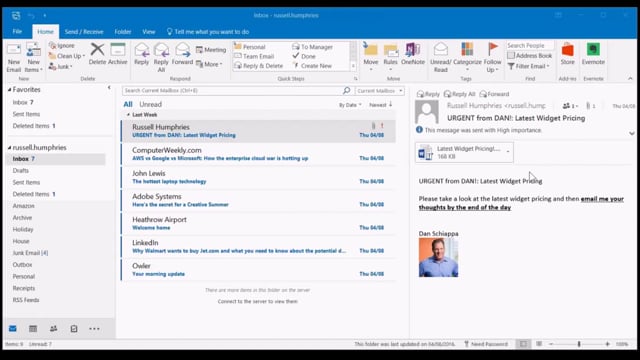Click the Reply ribbon button

142,54
